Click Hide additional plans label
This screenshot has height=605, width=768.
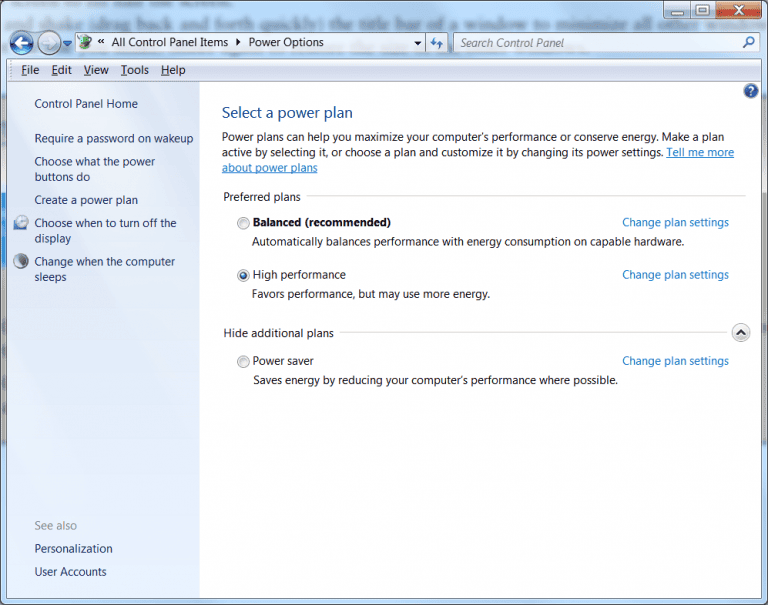tap(279, 333)
